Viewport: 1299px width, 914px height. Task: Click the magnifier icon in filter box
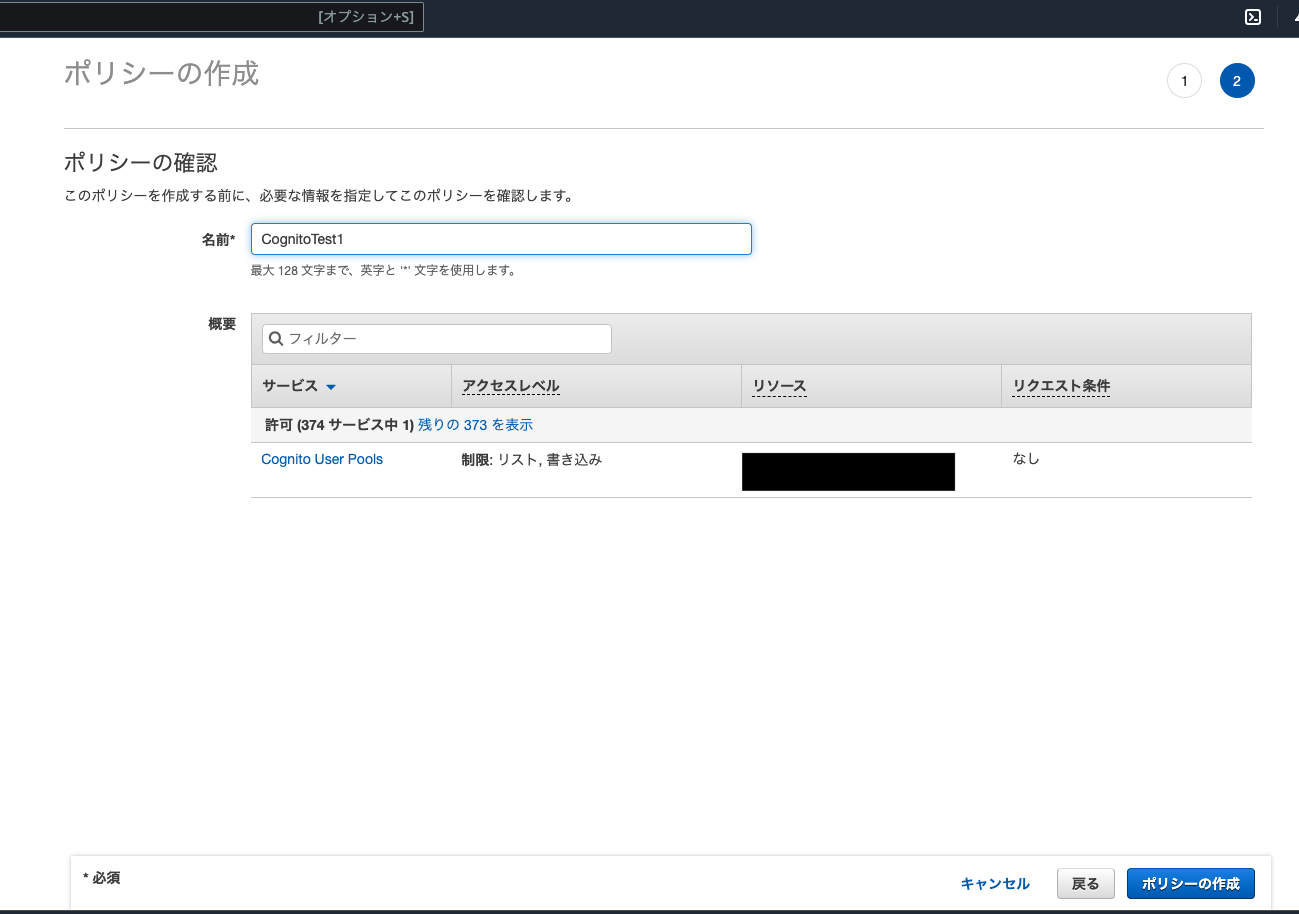click(276, 339)
